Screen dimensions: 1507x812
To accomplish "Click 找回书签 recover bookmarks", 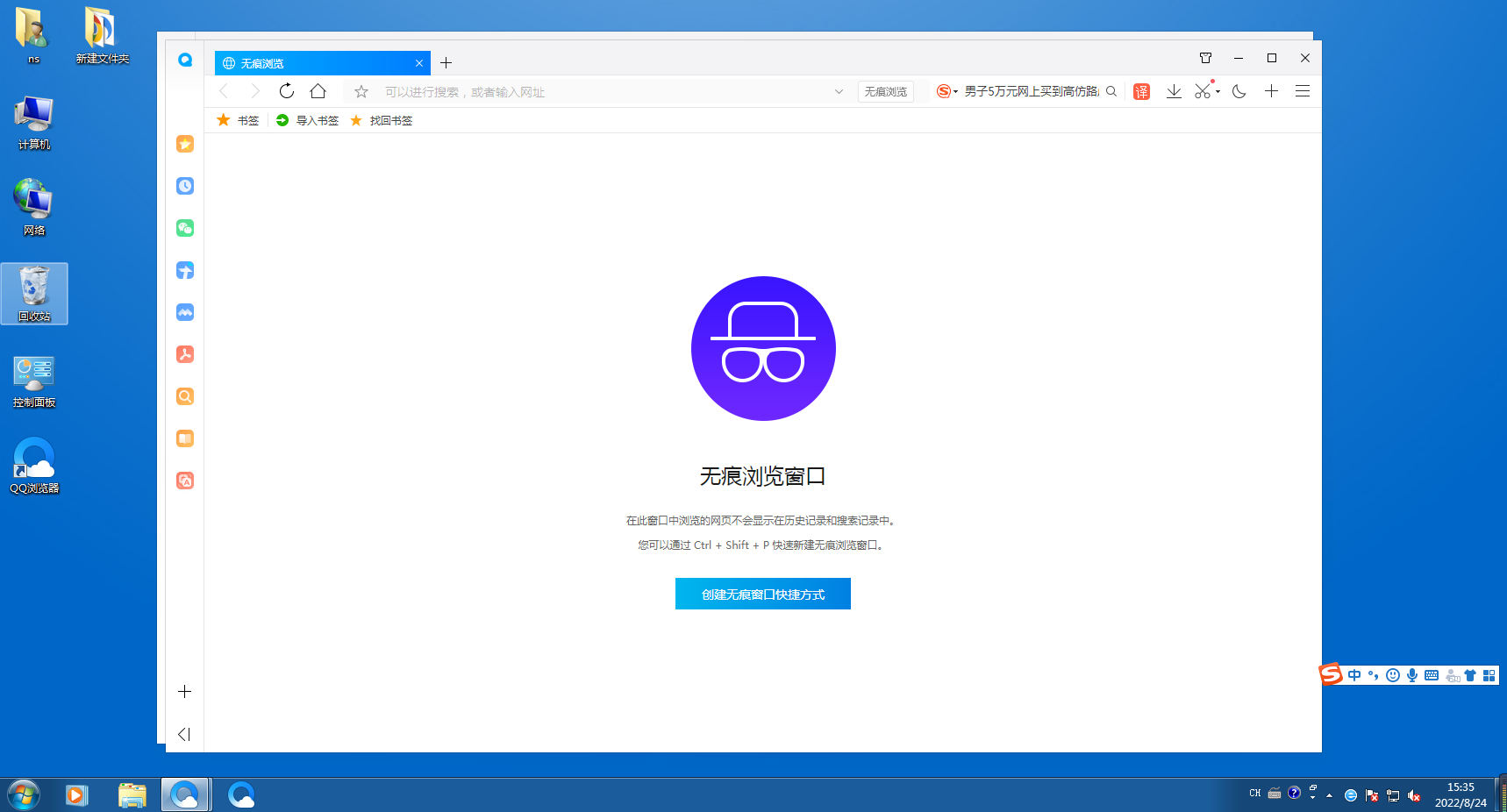I will [381, 120].
